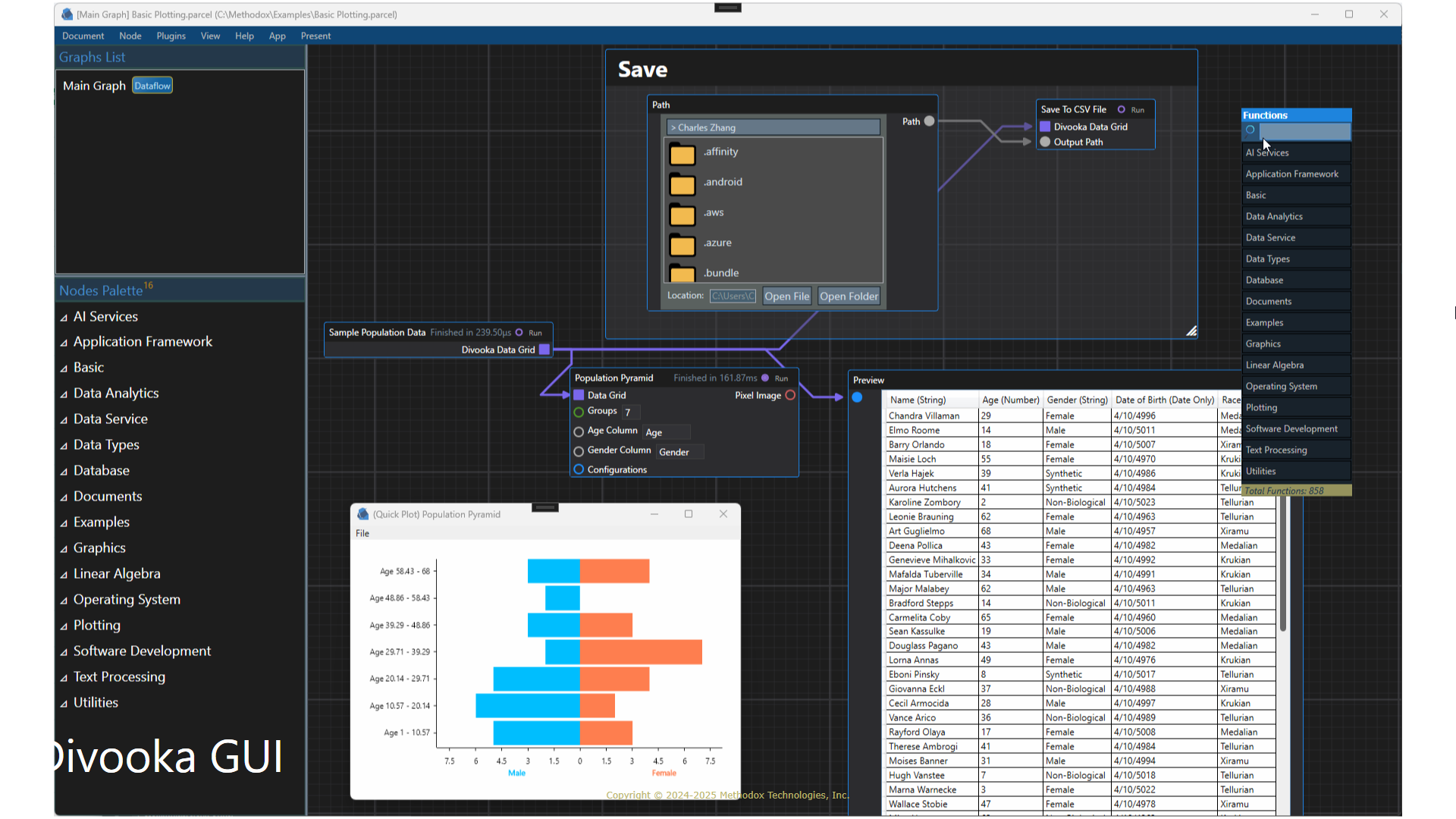This screenshot has width=1456, height=819.
Task: Click the Open File button
Action: tap(787, 297)
